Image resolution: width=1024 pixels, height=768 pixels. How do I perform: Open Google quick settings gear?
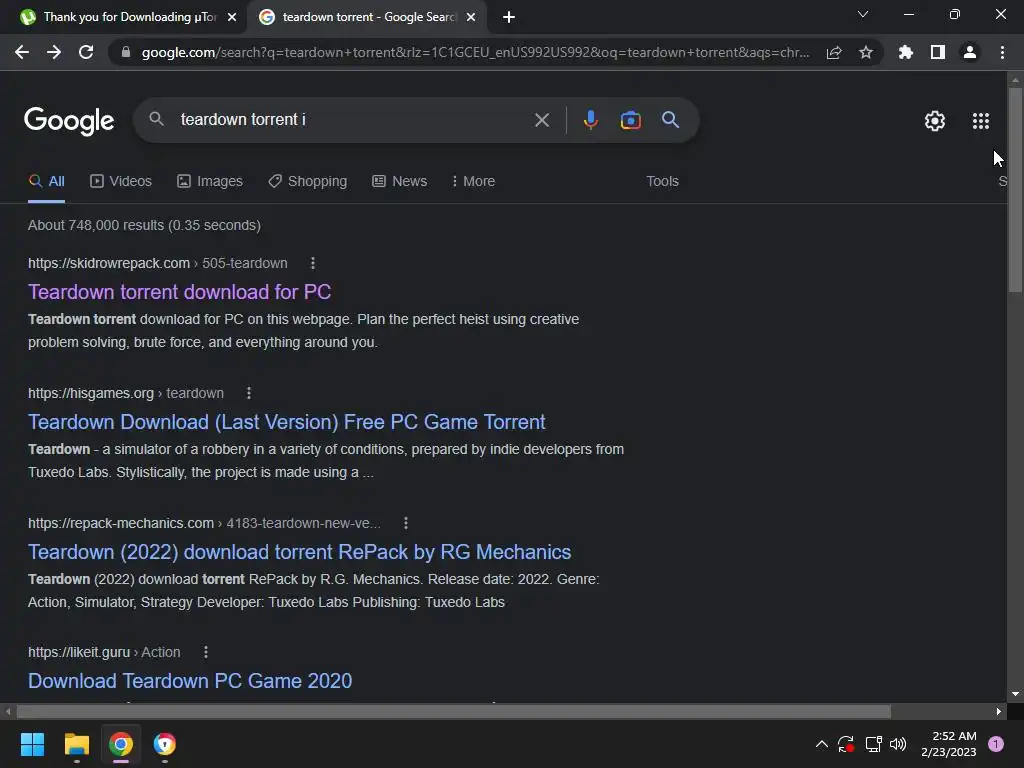pos(935,121)
